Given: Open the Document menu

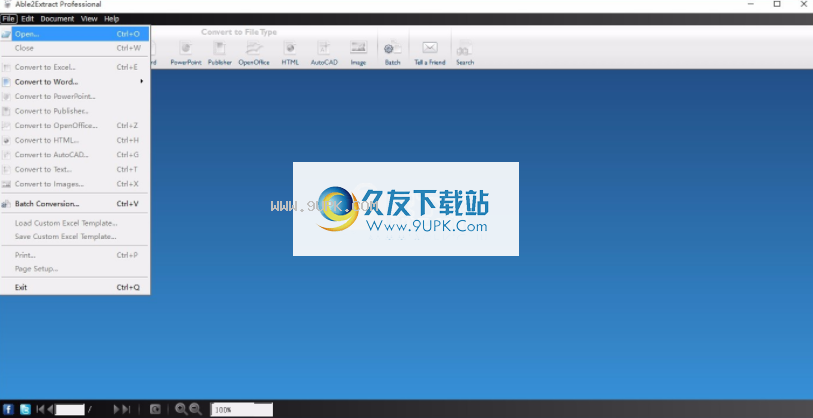Looking at the screenshot, I should tap(57, 19).
